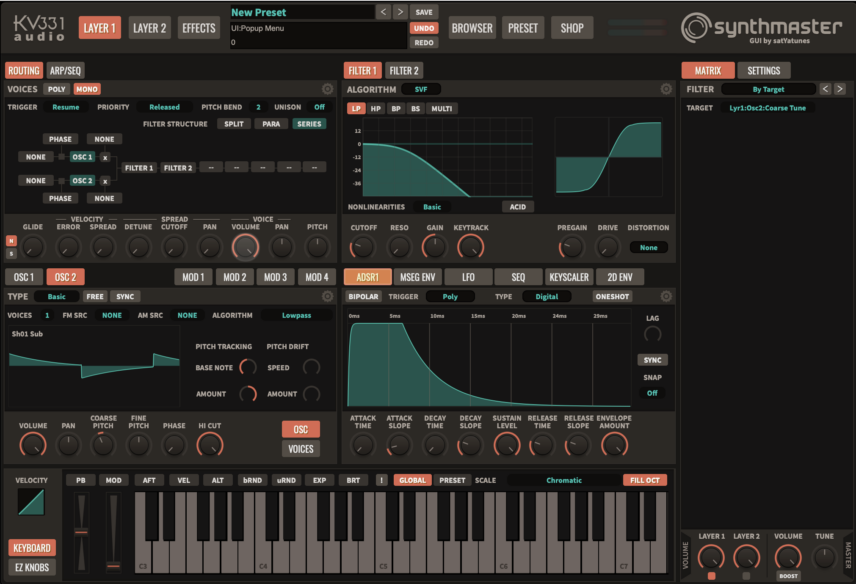Adjust the envelope Lag knob
Image resolution: width=856 pixels, height=584 pixels.
pos(652,333)
